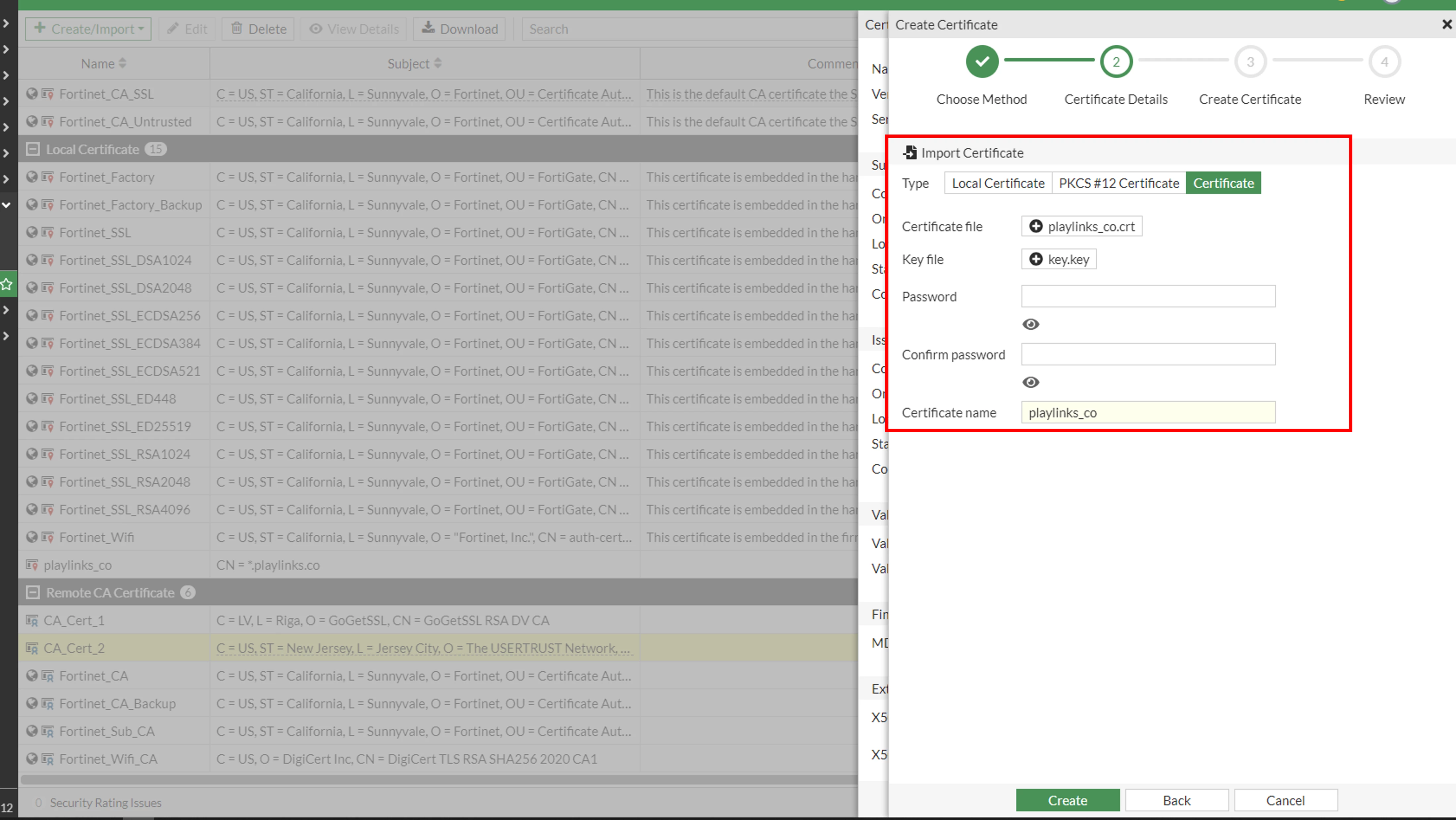Screen dimensions: 1456x820
Task: Click the certificate icon next to playlinks_co row
Action: pos(32,565)
